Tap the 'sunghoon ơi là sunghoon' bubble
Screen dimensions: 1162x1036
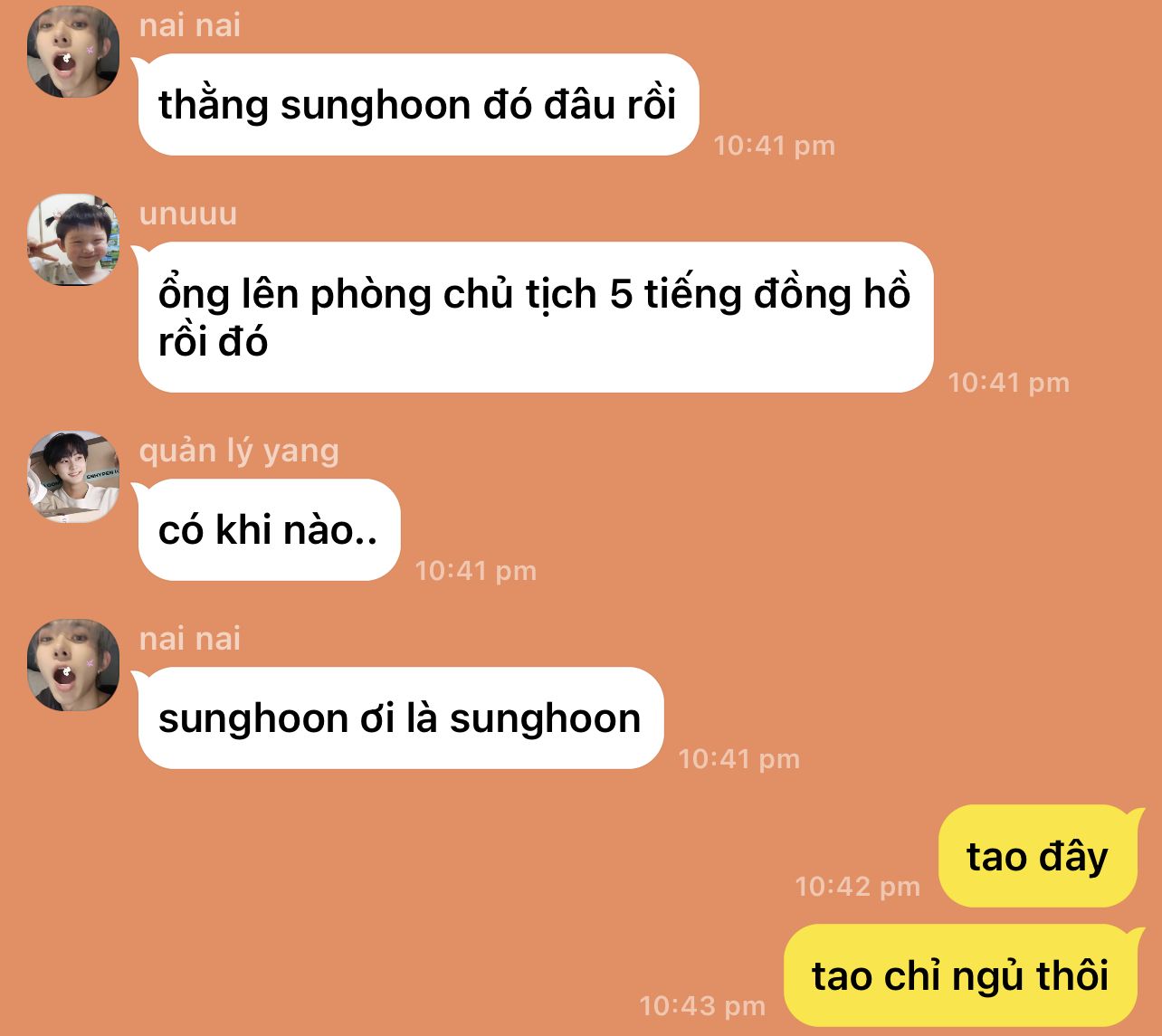coord(401,718)
